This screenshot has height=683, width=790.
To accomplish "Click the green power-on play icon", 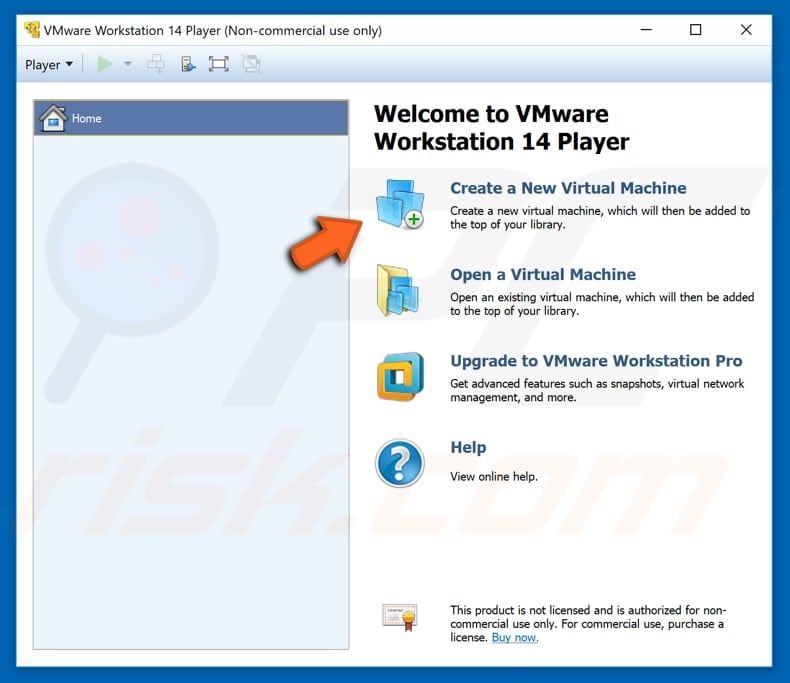I will pos(105,64).
